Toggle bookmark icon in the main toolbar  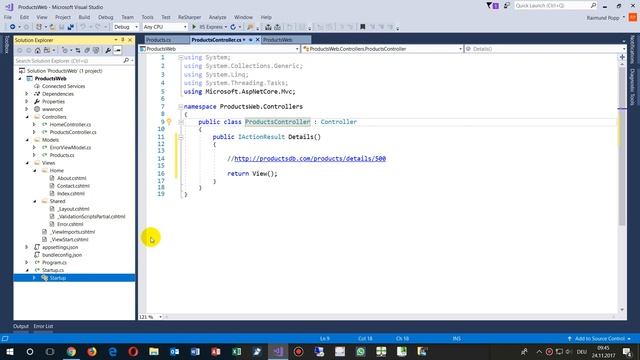click(x=362, y=27)
